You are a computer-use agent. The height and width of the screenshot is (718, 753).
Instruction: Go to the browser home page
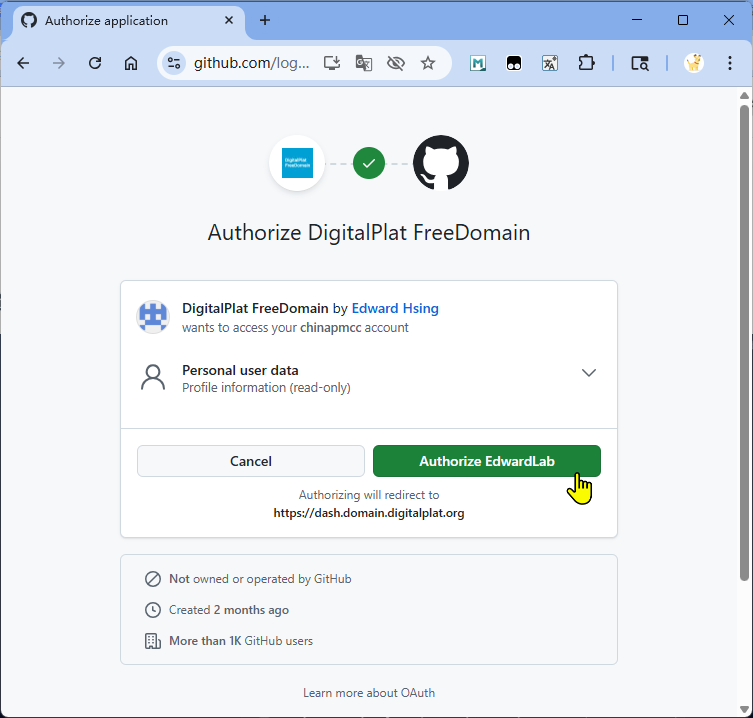coord(131,63)
